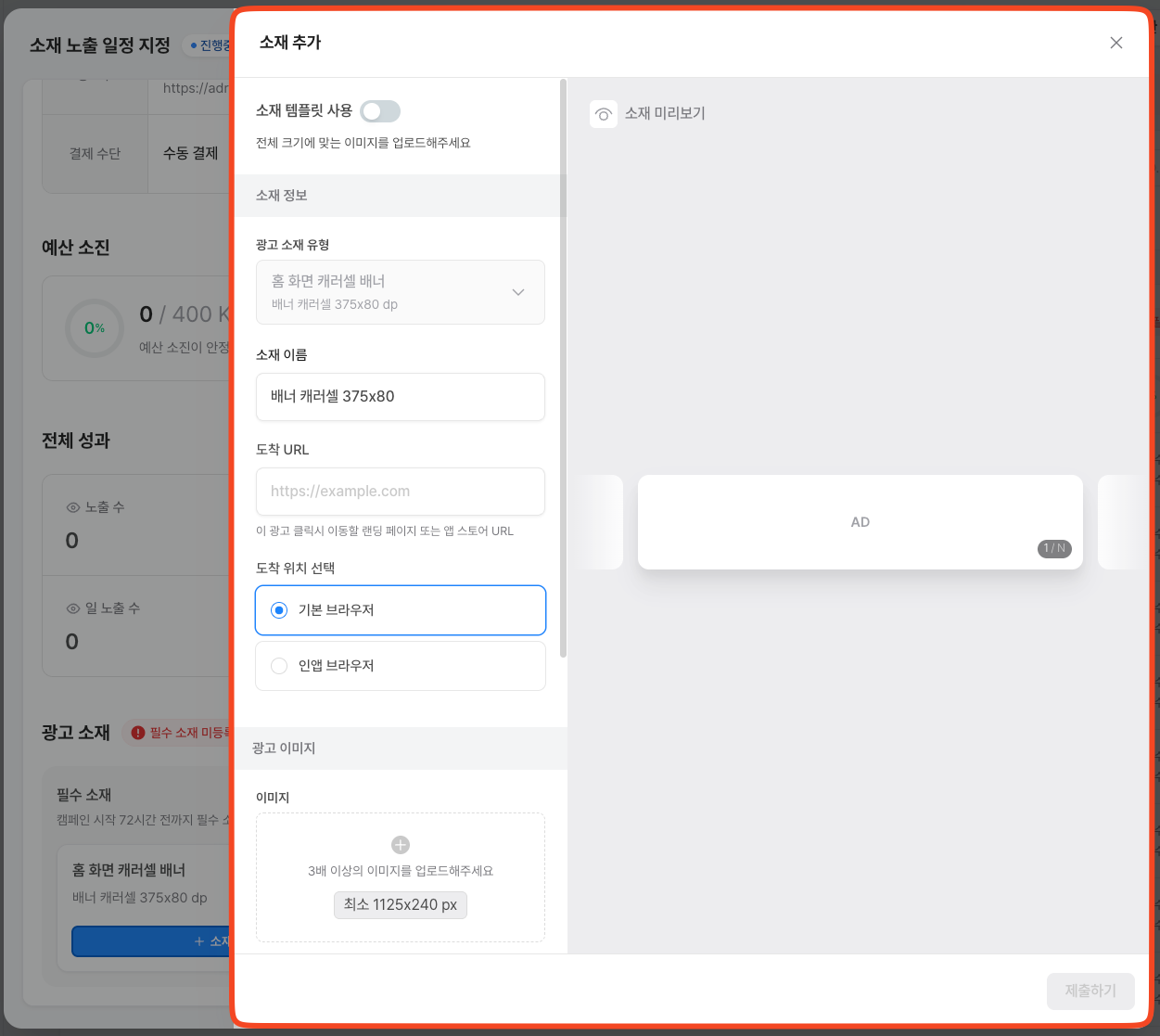This screenshot has width=1160, height=1036.
Task: Click the 0% budget progress ring
Action: (95, 328)
